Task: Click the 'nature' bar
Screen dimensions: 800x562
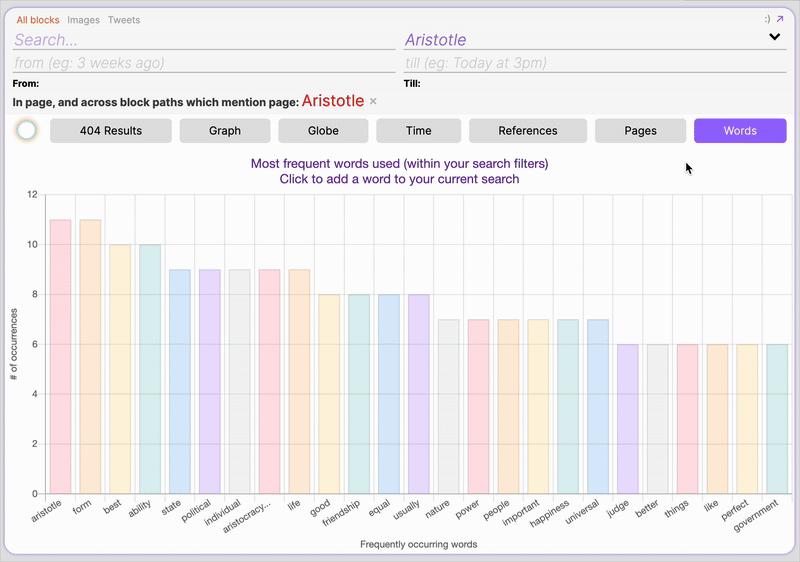Action: point(448,406)
